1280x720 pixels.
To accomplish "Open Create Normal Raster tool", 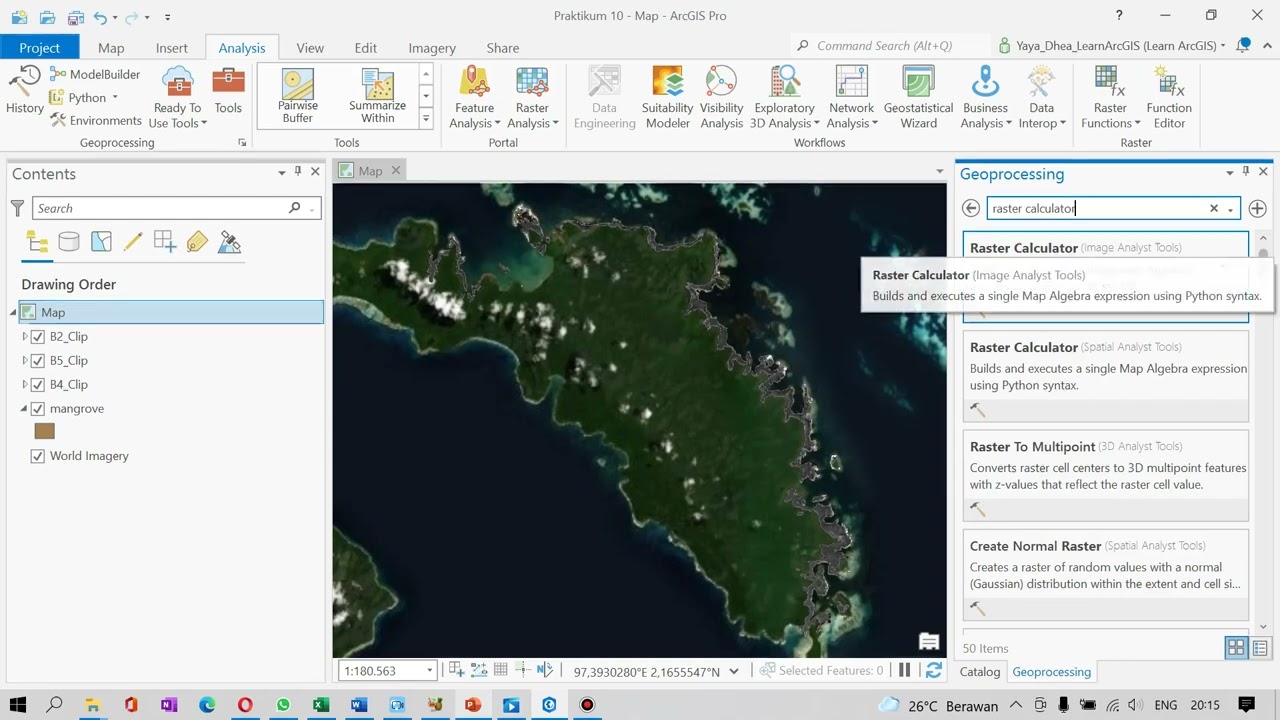I will pyautogui.click(x=1106, y=574).
